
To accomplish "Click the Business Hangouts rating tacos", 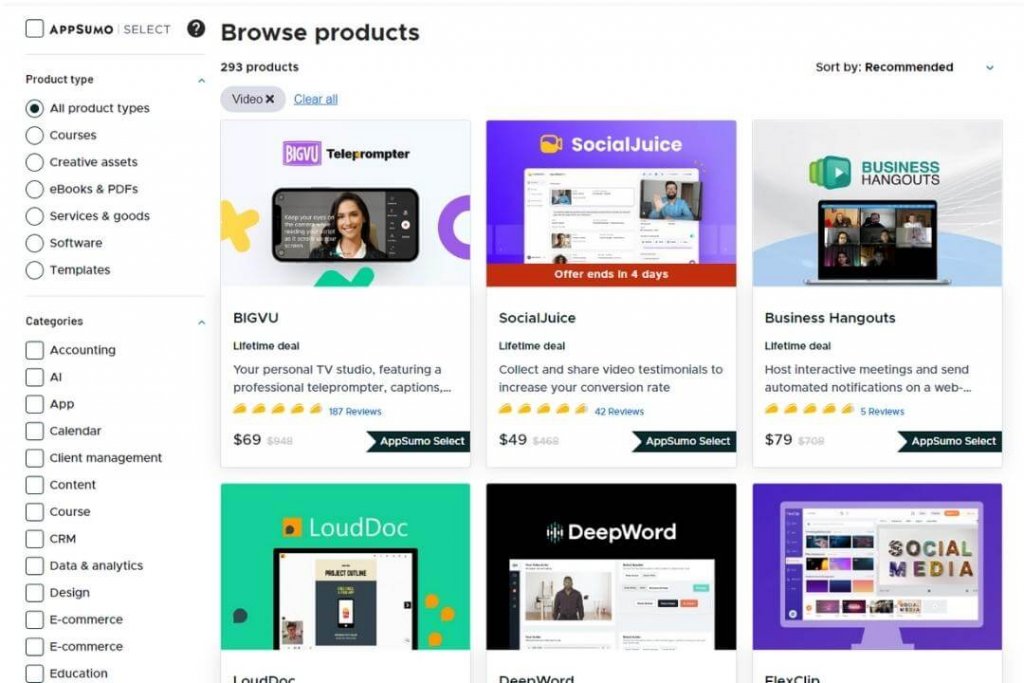I will click(x=809, y=409).
